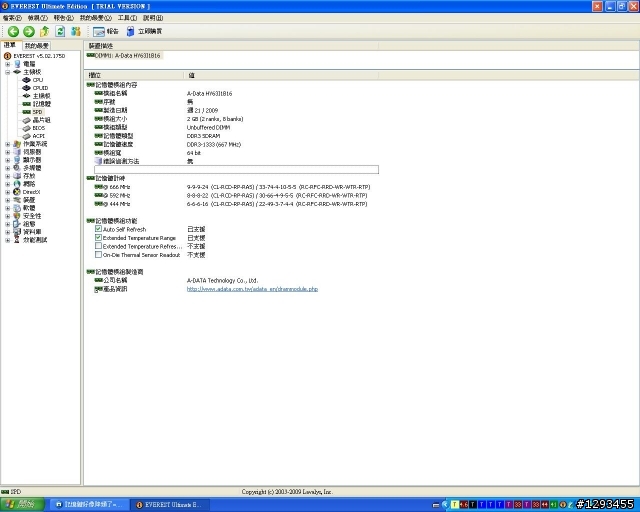The width and height of the screenshot is (640, 512).
Task: Click the 安全性 security shield icon
Action: click(17, 216)
